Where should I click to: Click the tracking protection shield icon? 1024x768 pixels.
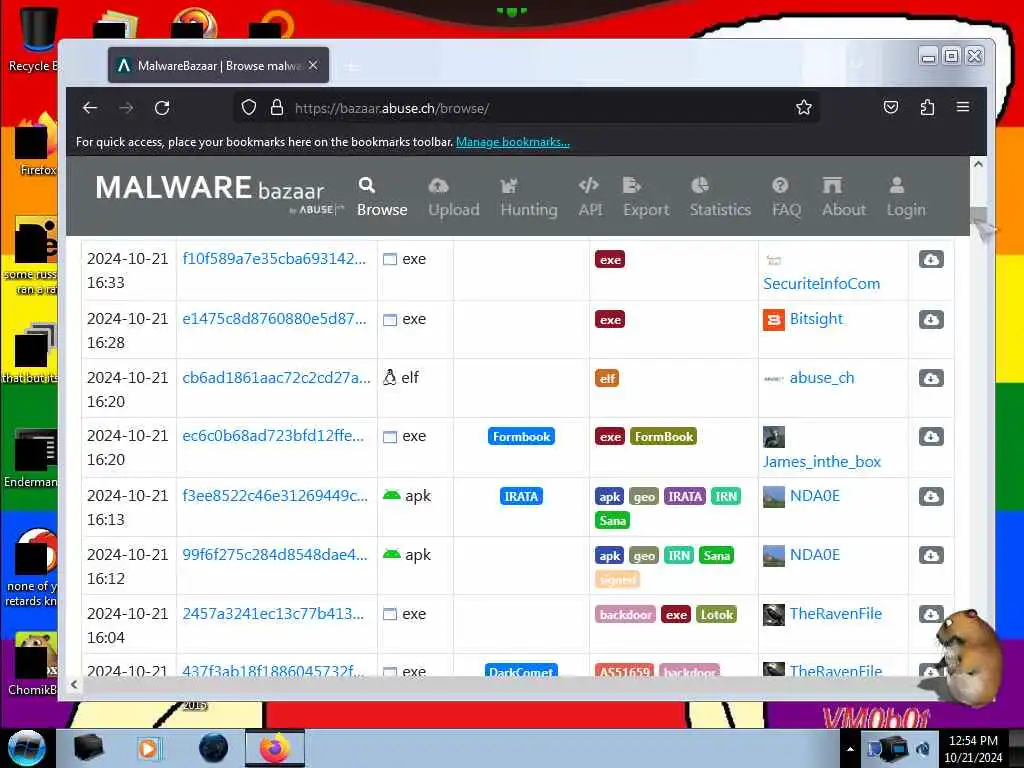tap(249, 108)
